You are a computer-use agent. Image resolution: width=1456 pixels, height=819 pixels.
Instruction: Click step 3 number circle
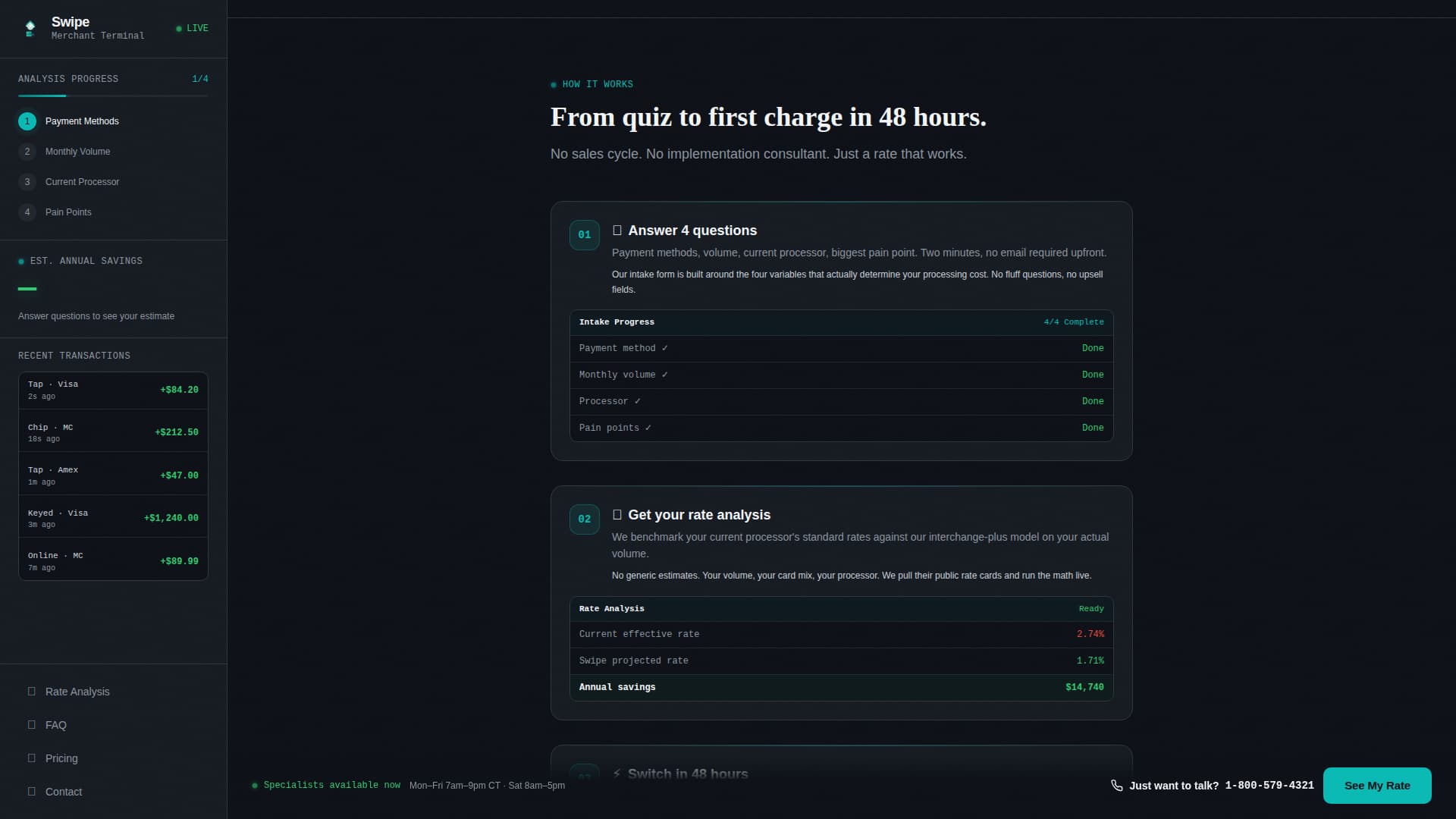point(27,182)
